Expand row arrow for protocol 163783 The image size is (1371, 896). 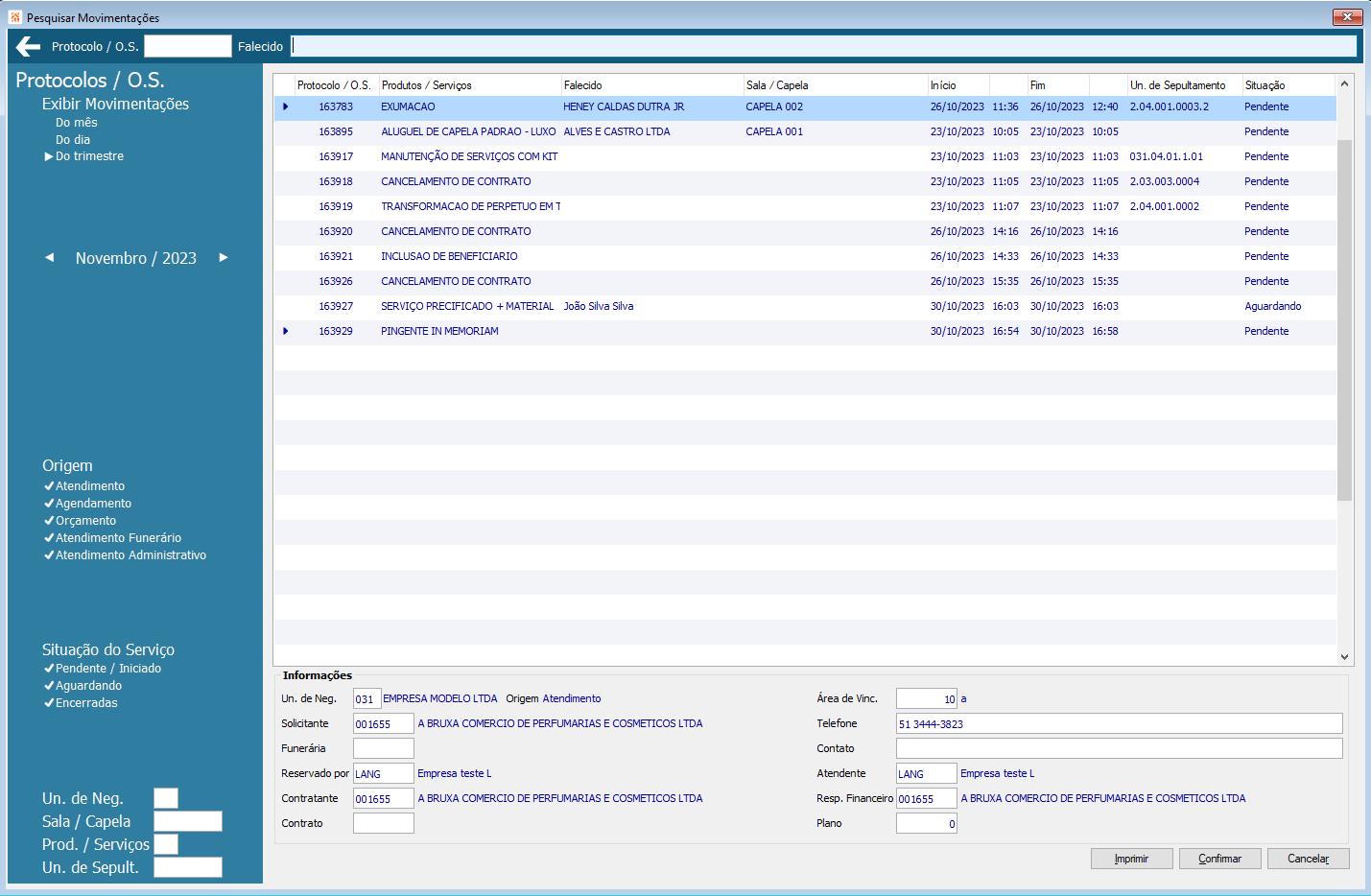pyautogui.click(x=285, y=106)
